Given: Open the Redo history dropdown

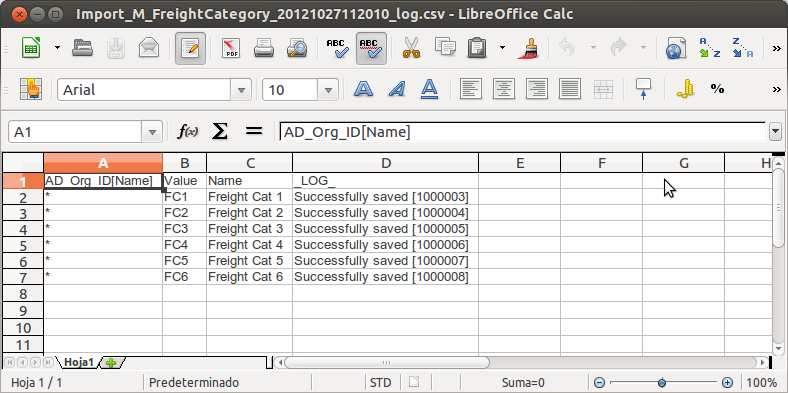Looking at the screenshot, I should 643,48.
